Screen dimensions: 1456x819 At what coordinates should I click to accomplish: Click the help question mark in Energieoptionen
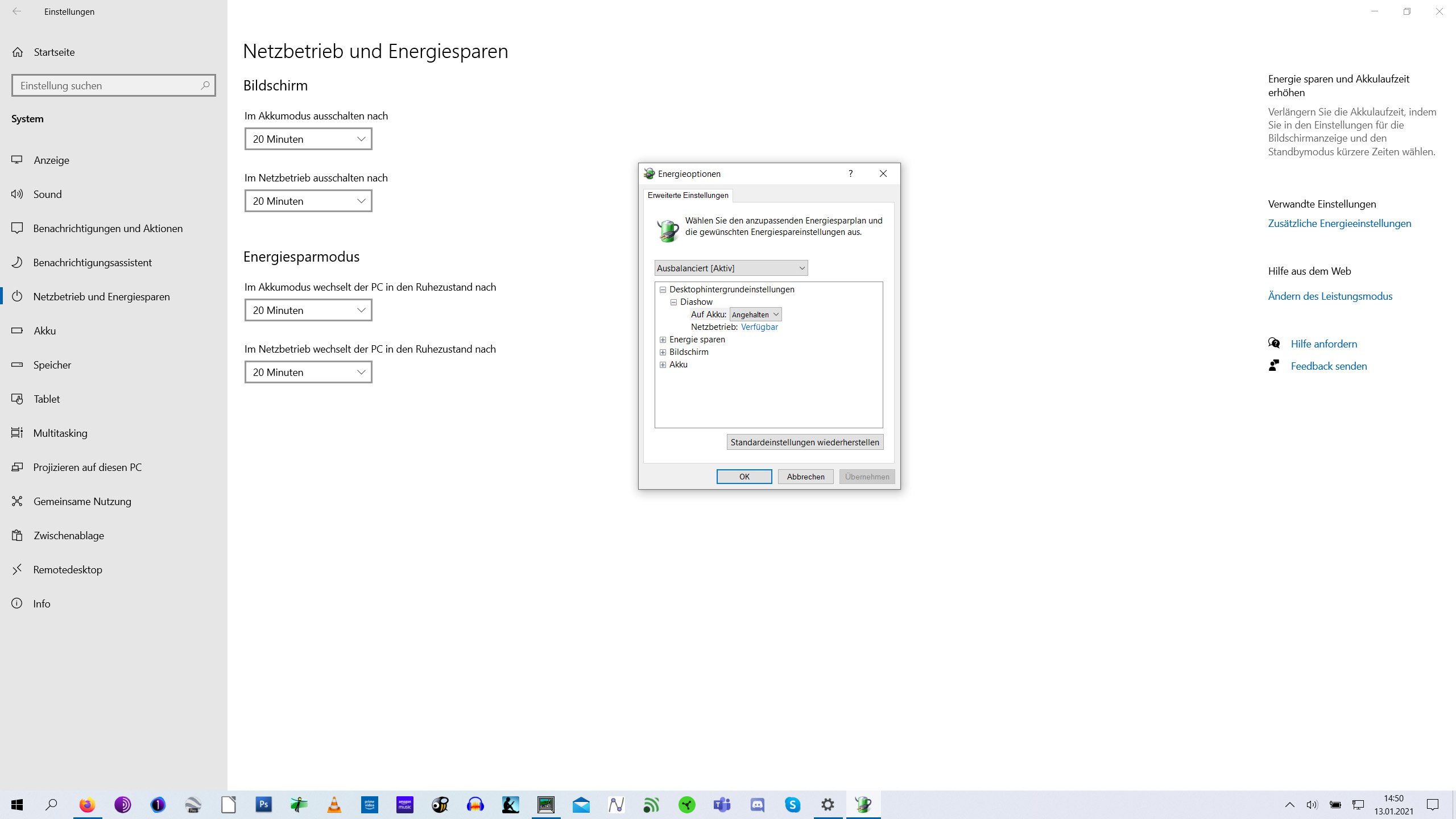850,173
